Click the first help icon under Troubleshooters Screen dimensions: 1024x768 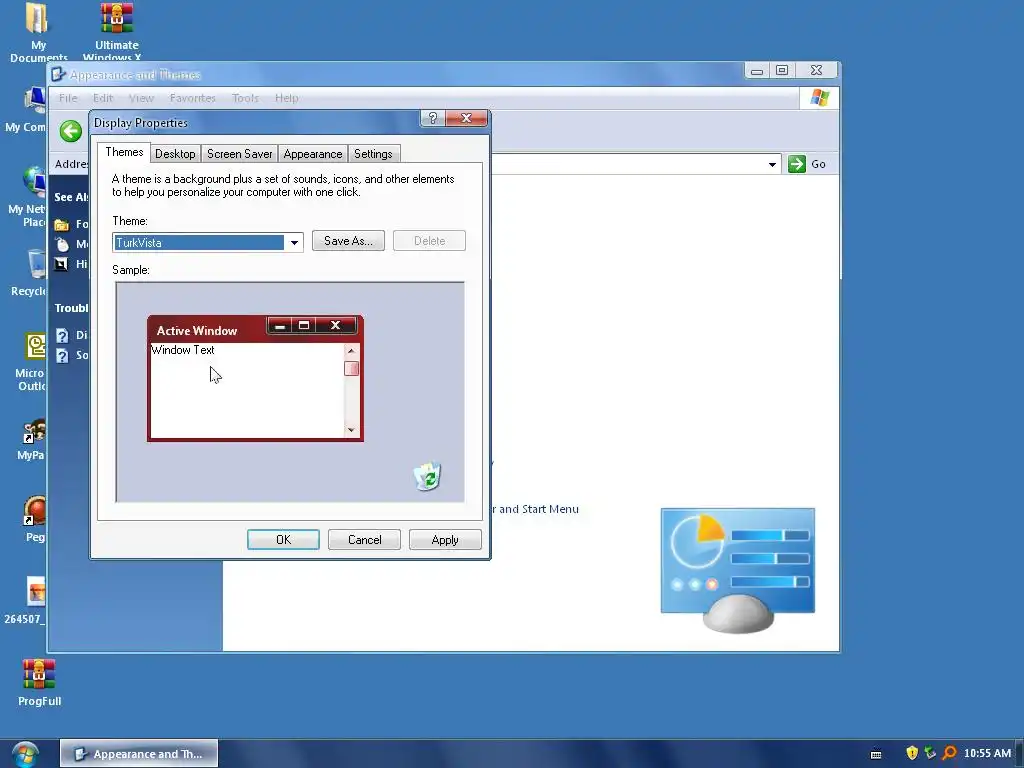pos(62,336)
